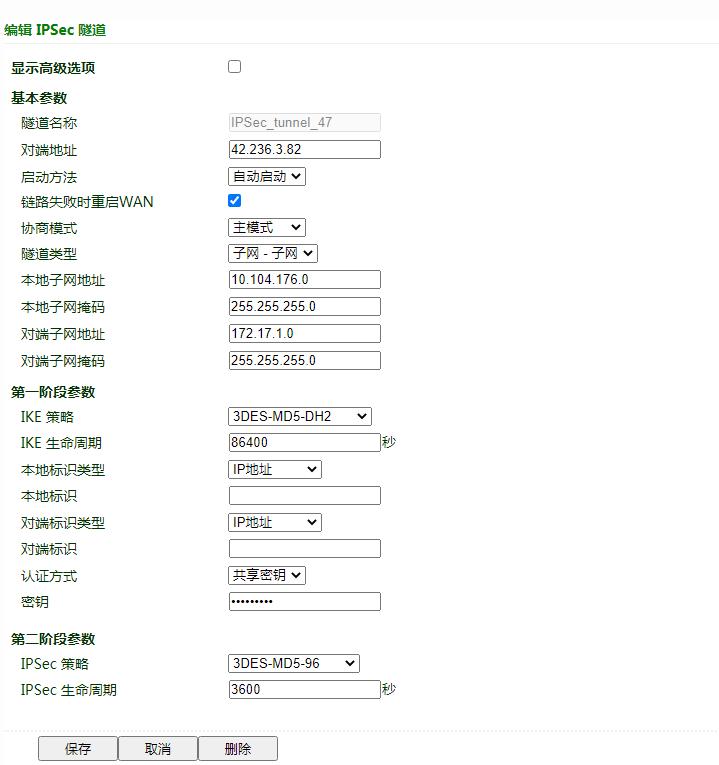This screenshot has width=719, height=765.
Task: Click the empty 对端标识 input field
Action: tap(304, 549)
